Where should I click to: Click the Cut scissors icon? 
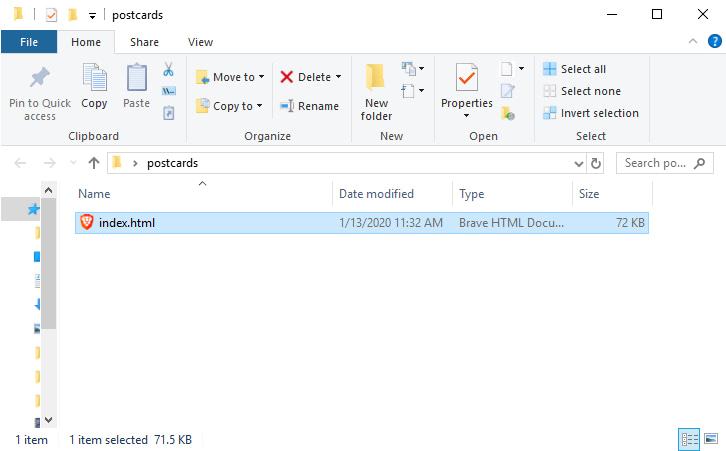[169, 69]
